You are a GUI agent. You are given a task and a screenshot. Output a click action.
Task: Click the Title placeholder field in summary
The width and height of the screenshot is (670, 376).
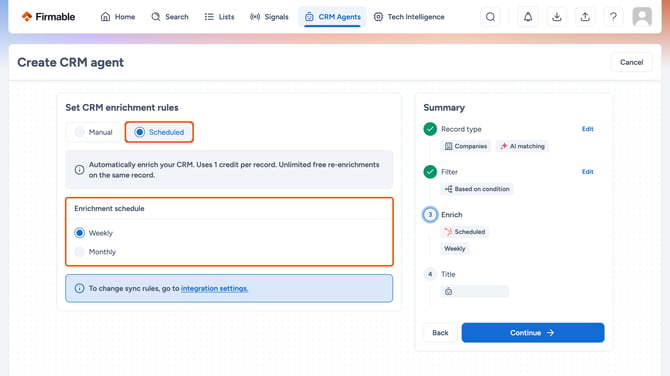(475, 291)
